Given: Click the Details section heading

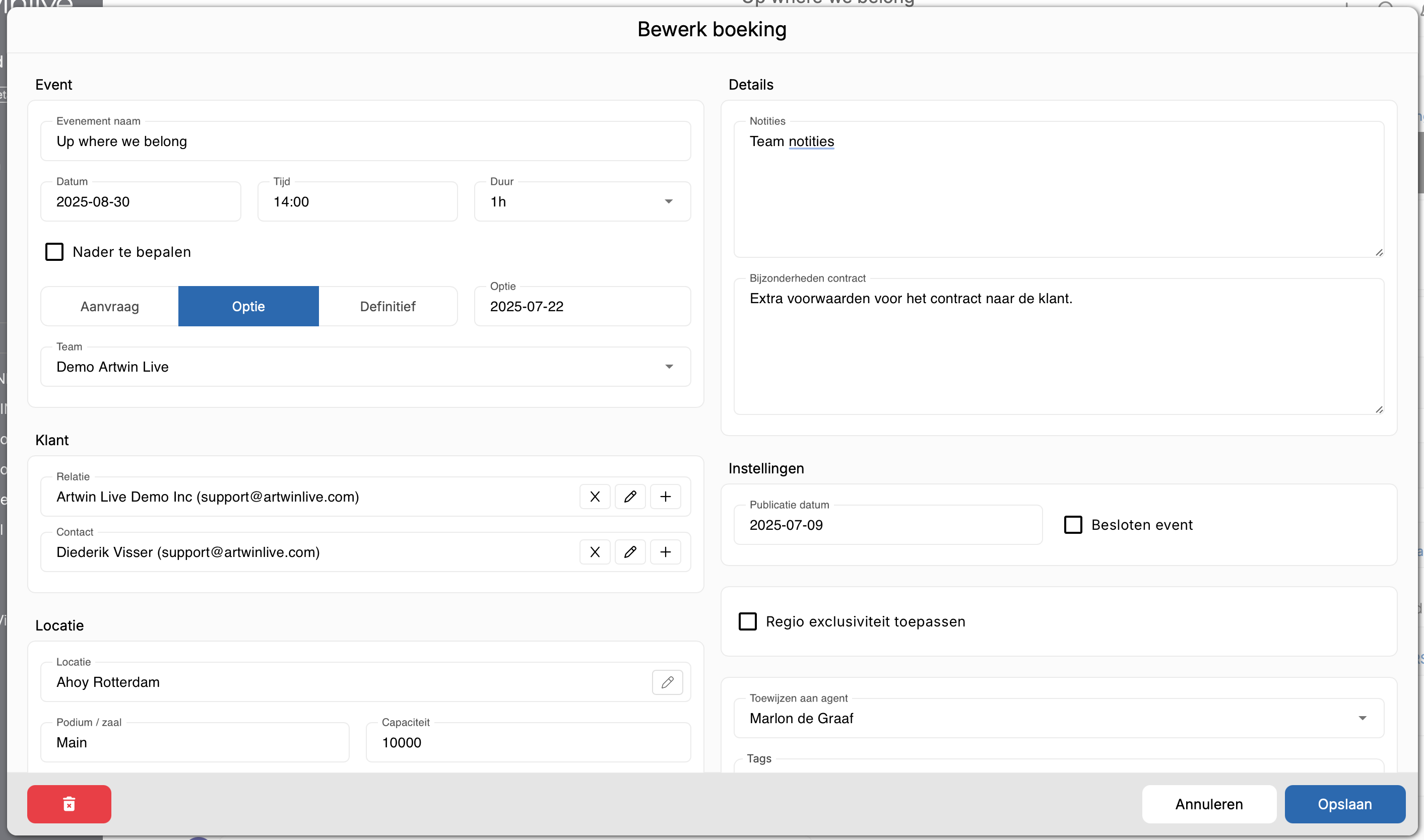Looking at the screenshot, I should (751, 84).
